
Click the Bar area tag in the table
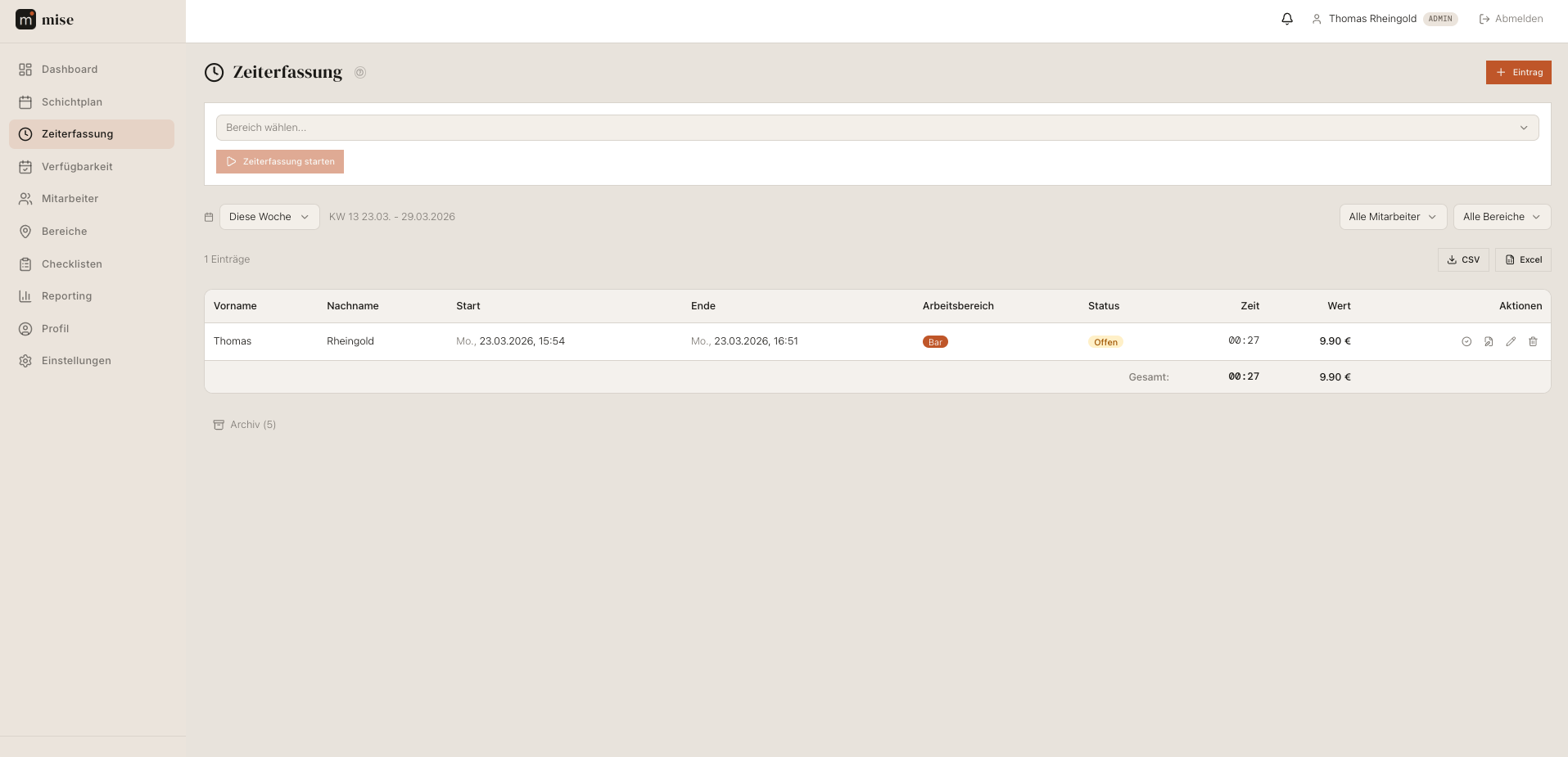[x=935, y=342]
